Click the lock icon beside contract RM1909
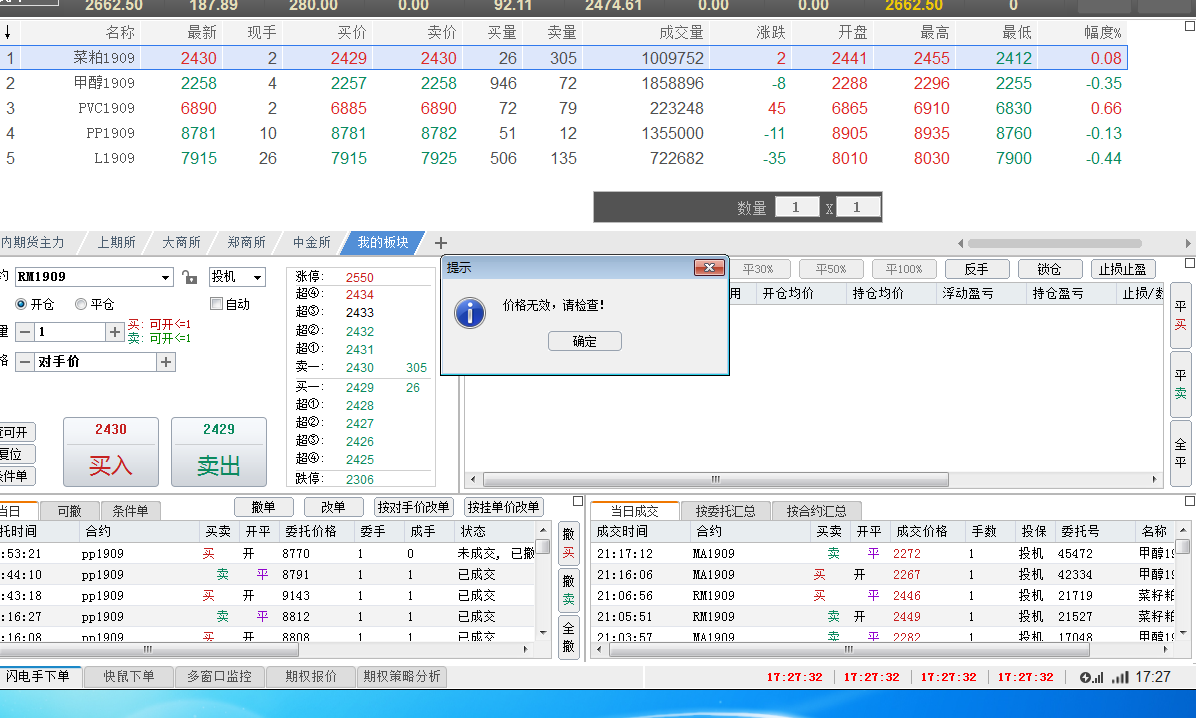 (190, 277)
